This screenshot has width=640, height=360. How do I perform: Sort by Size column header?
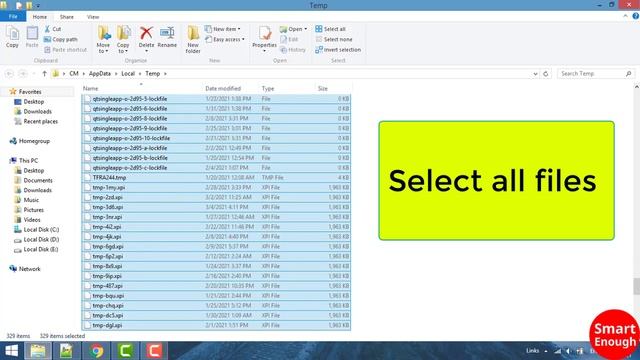tap(333, 88)
